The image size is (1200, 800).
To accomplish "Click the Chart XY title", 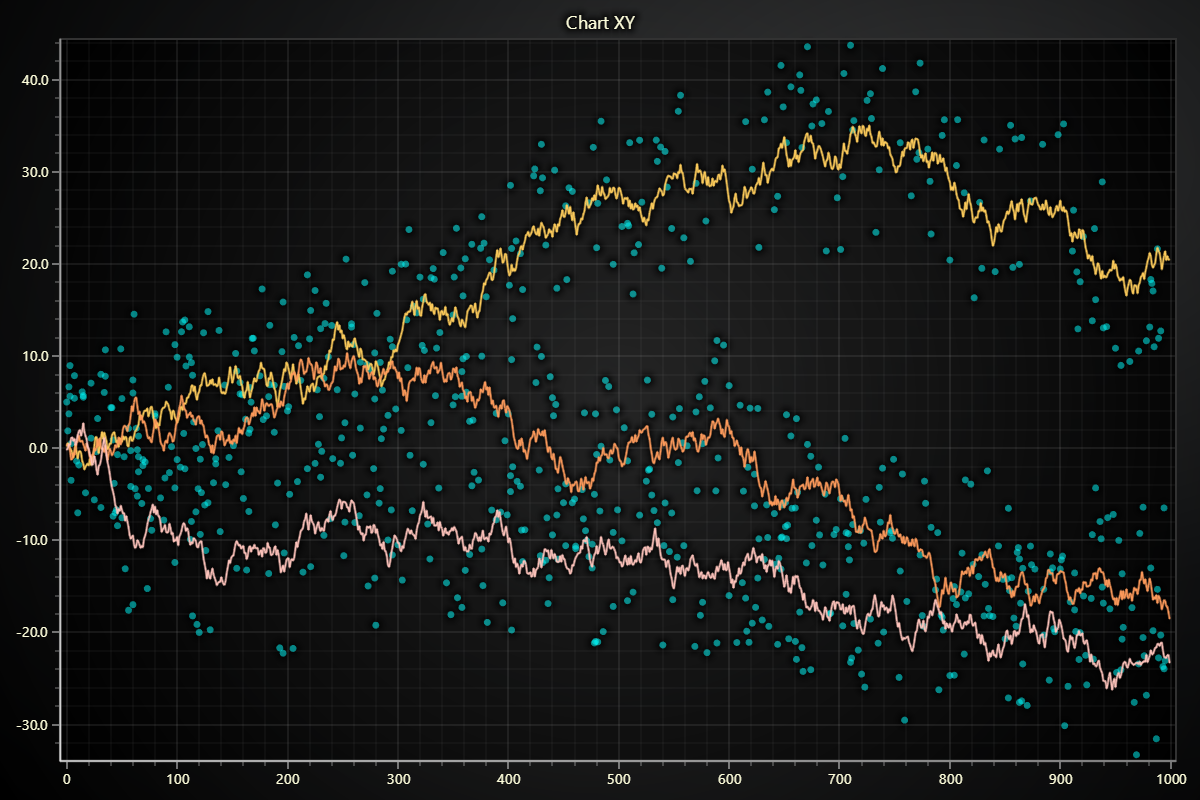I will click(601, 20).
